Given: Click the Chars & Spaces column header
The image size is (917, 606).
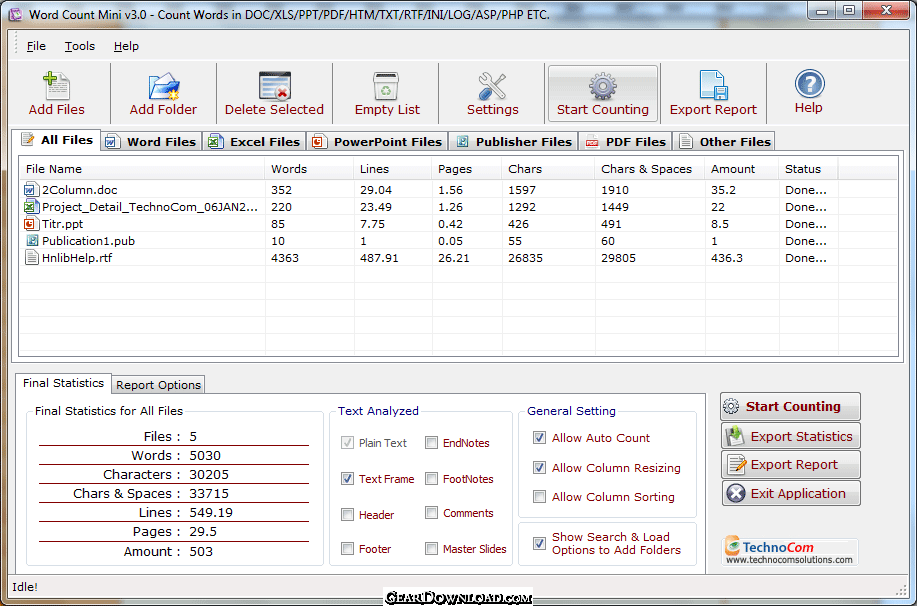Looking at the screenshot, I should point(650,169).
